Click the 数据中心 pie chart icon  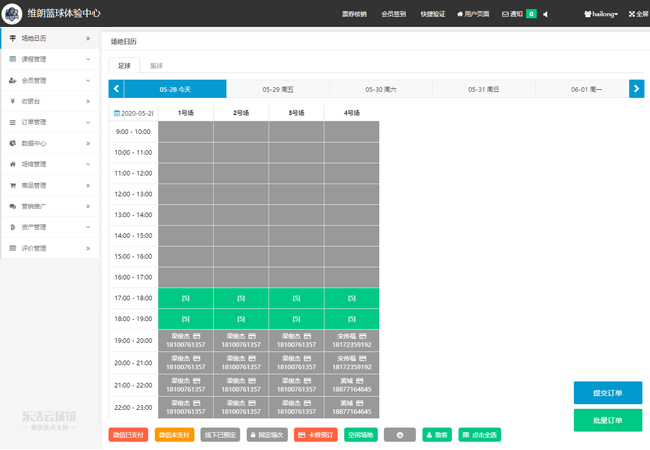(12, 143)
